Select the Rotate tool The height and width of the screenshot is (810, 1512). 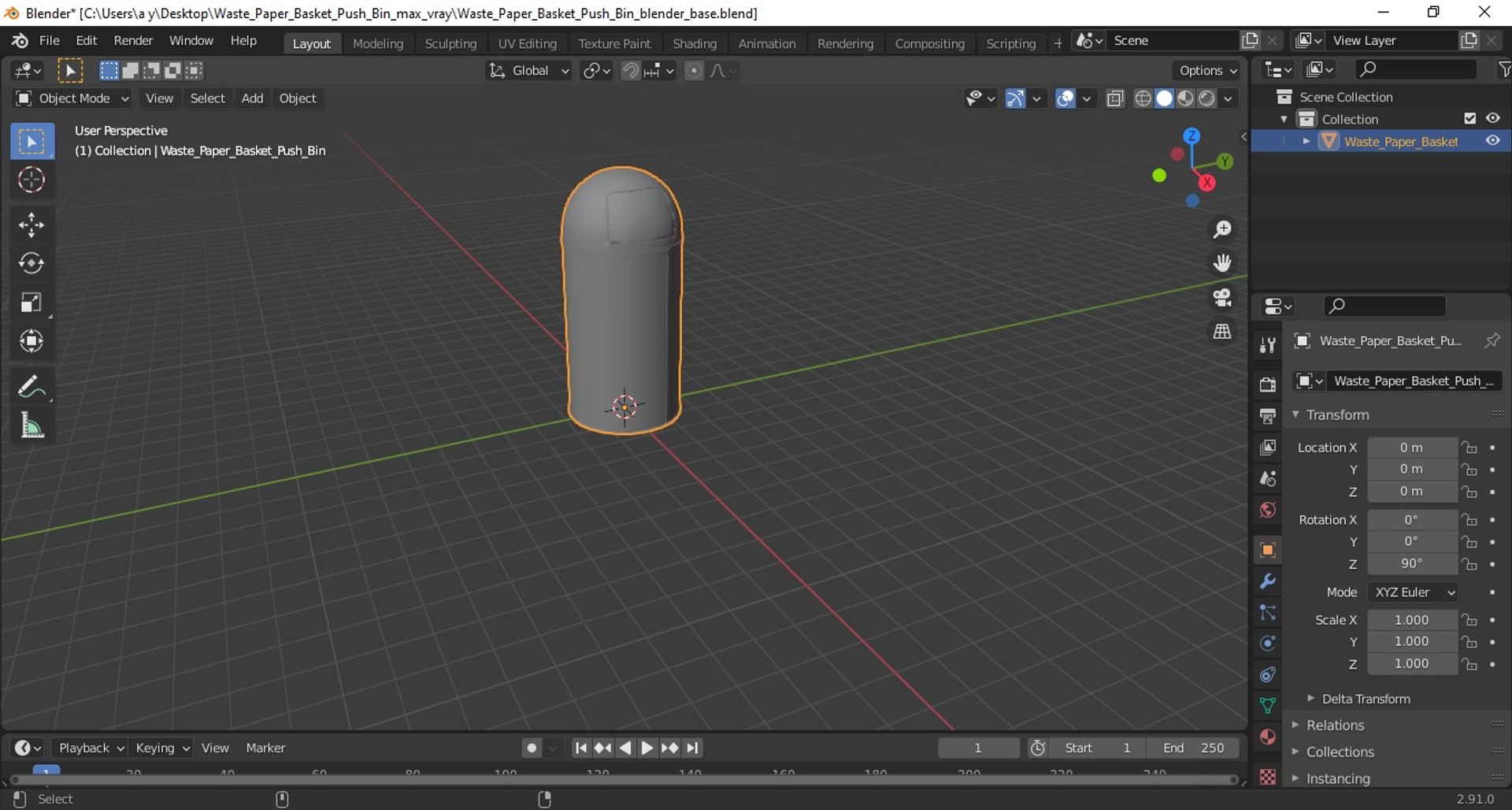pos(31,263)
